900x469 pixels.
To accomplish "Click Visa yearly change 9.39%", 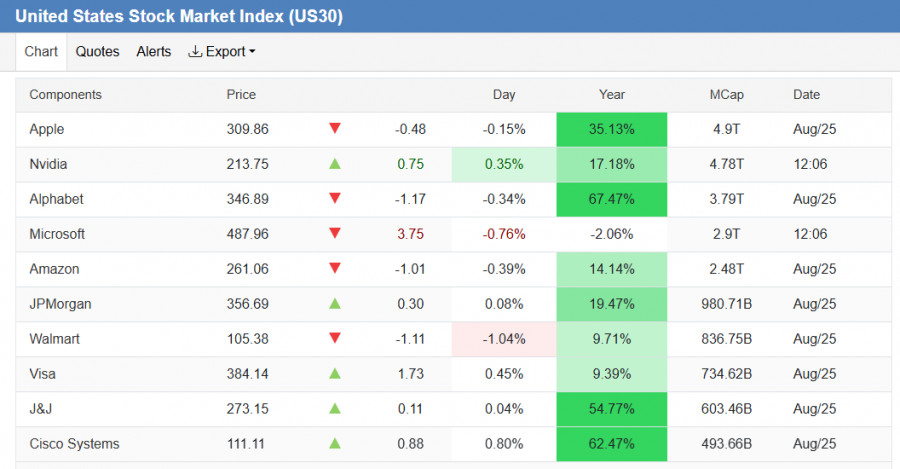I will tap(612, 374).
